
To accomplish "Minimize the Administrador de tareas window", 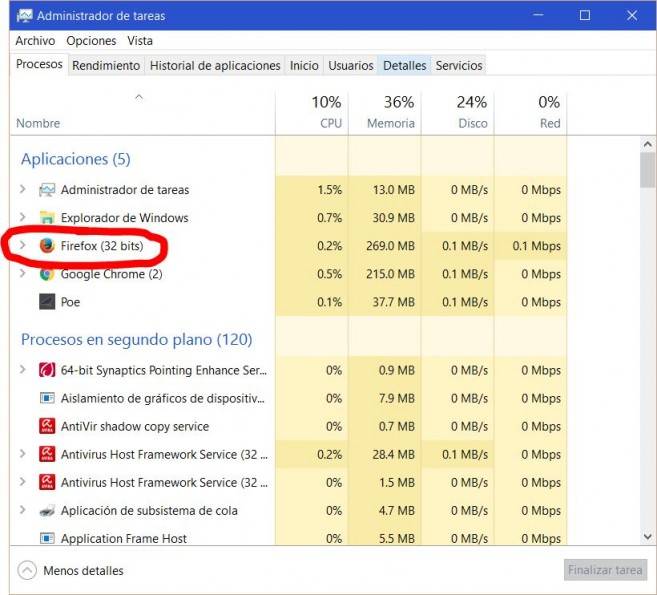I will [x=538, y=15].
